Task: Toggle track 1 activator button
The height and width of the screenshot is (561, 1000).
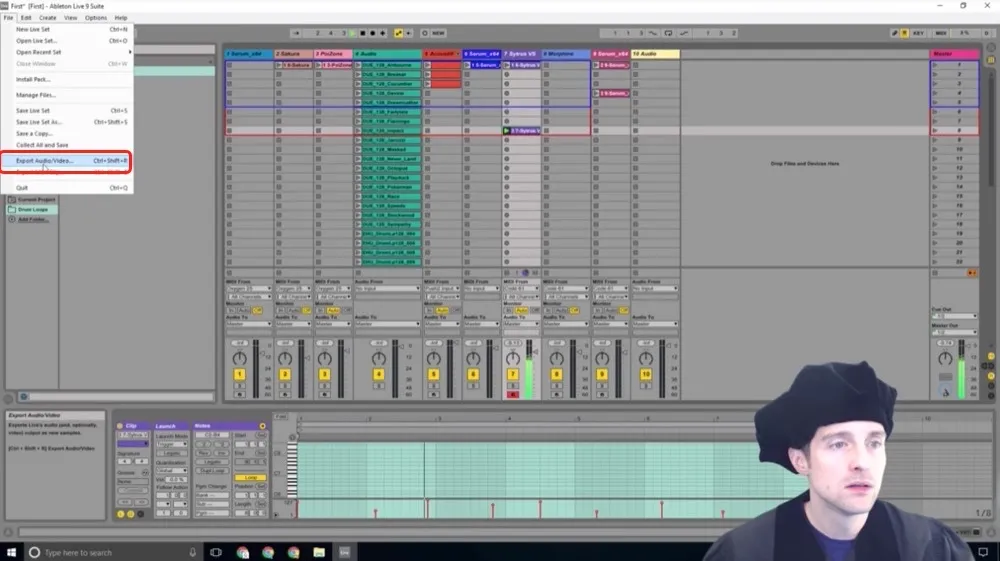Action: coord(239,374)
